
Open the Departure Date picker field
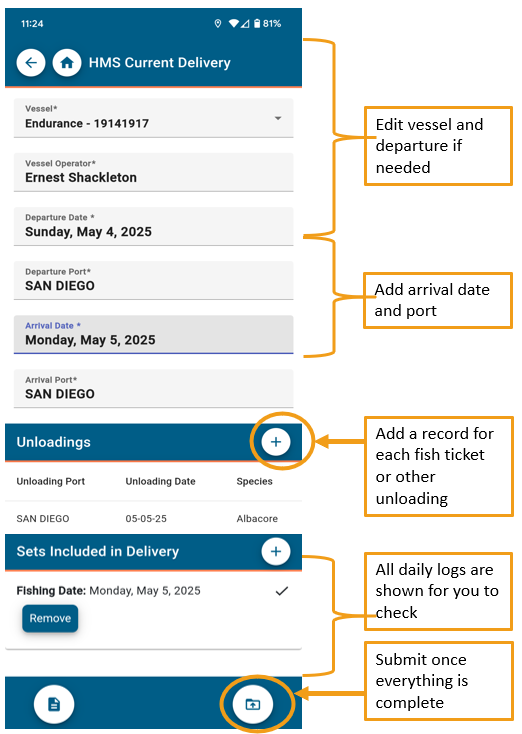coord(154,226)
